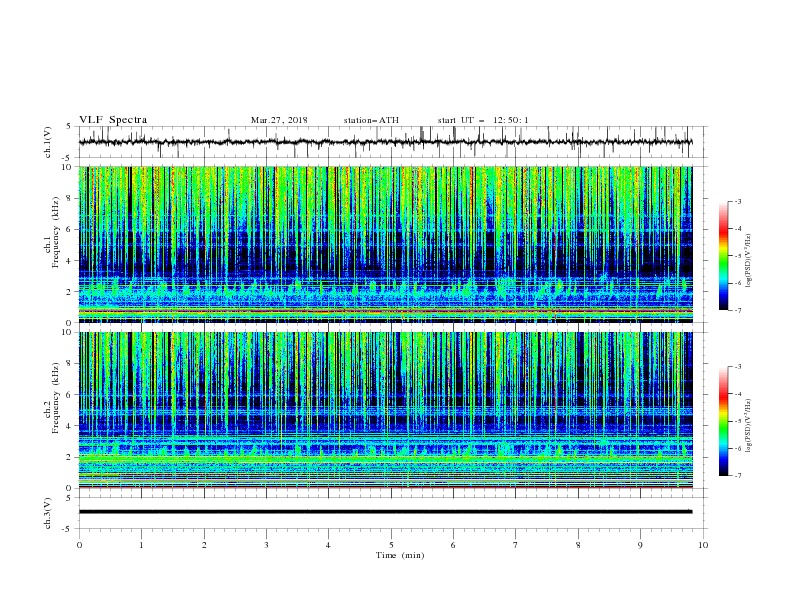The height and width of the screenshot is (612, 792).
Task: Click the 'ch.3(V)' waveform axis label
Action: point(47,513)
